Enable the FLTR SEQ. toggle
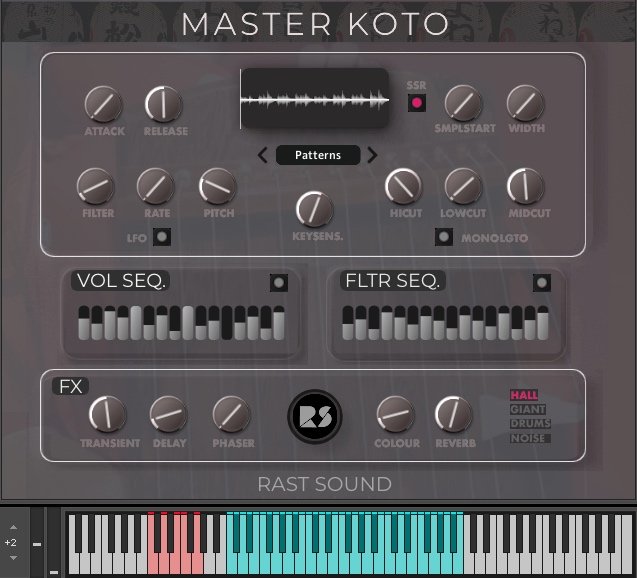This screenshot has width=637, height=578. tap(542, 283)
